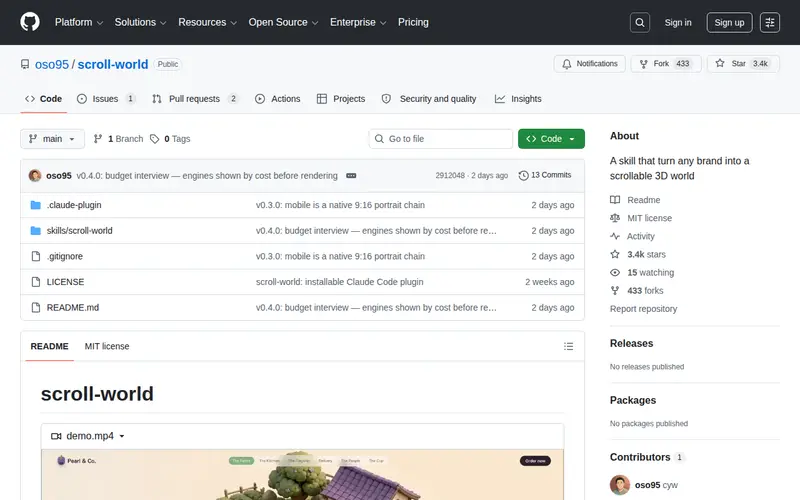Click the .gitignore file icon
800x500 pixels.
[x=36, y=256]
